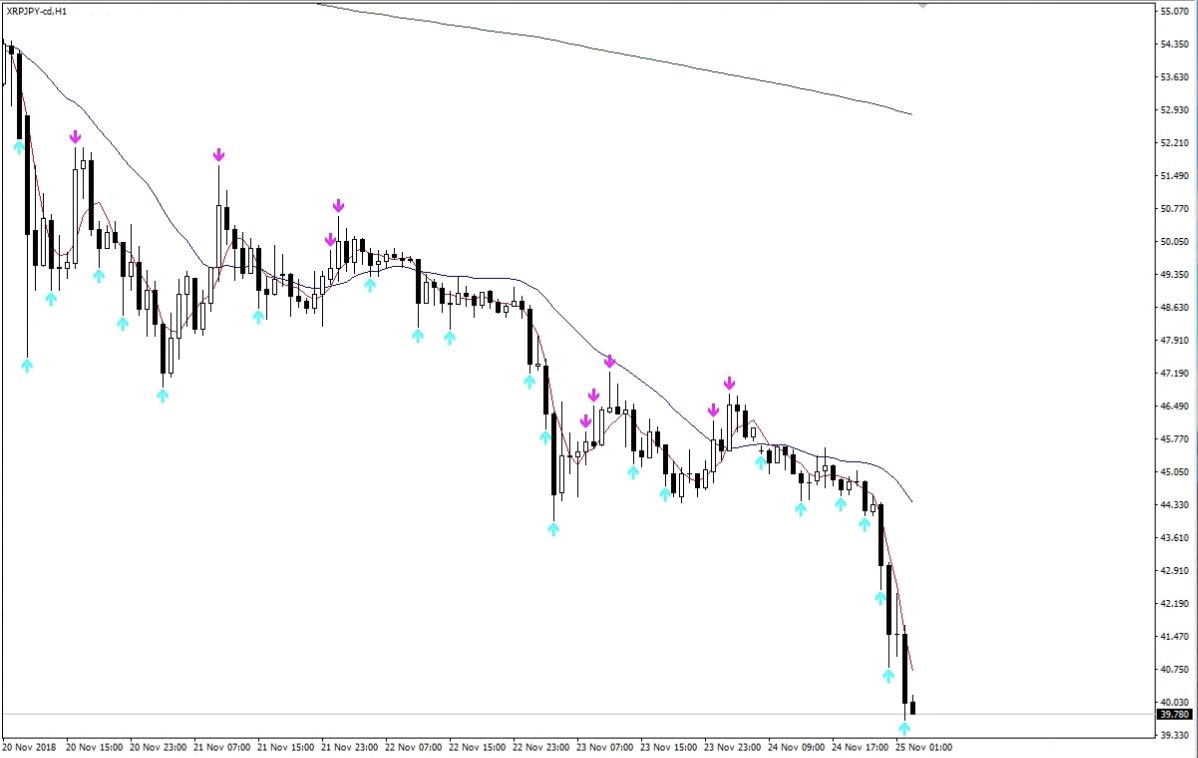Select the 23 Nov 07:00 time label

click(x=605, y=747)
